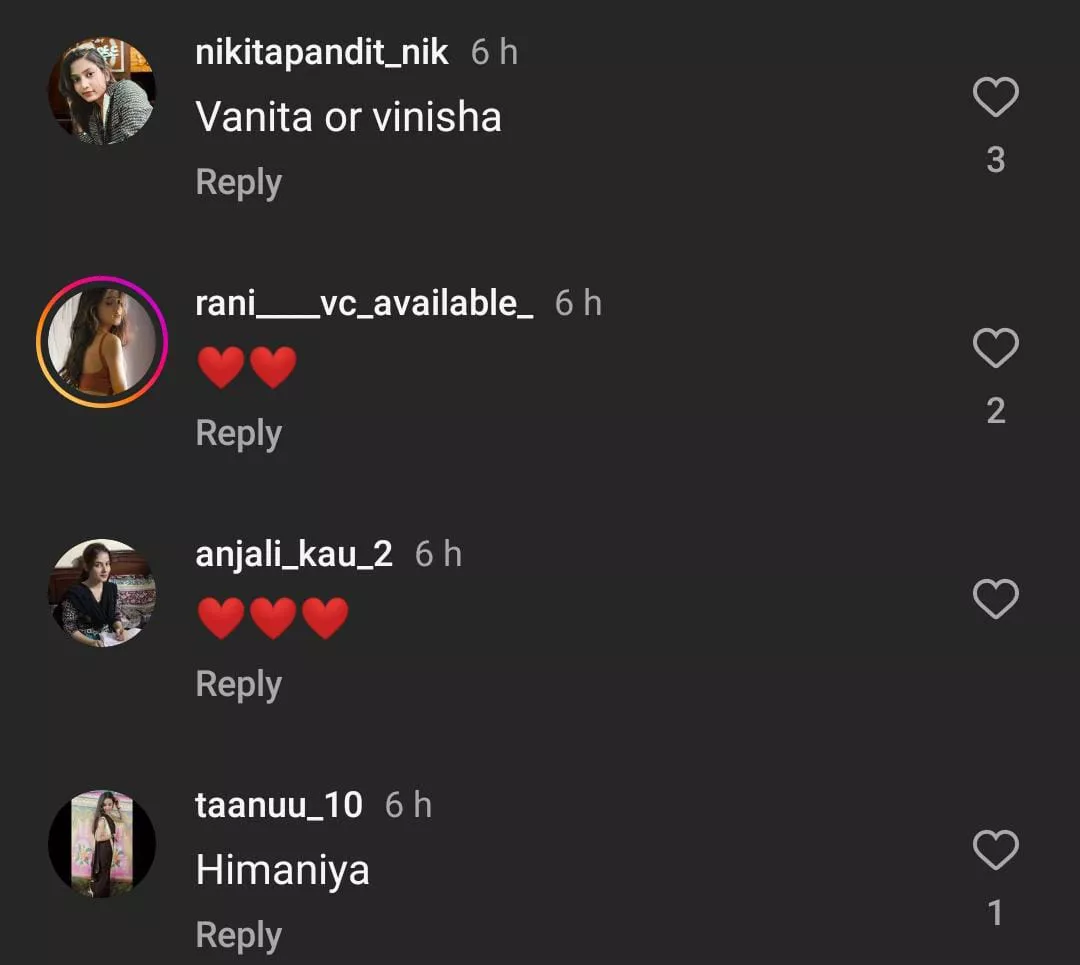Like the comment by nikitapandit_nik
Image resolution: width=1080 pixels, height=965 pixels.
click(x=995, y=98)
